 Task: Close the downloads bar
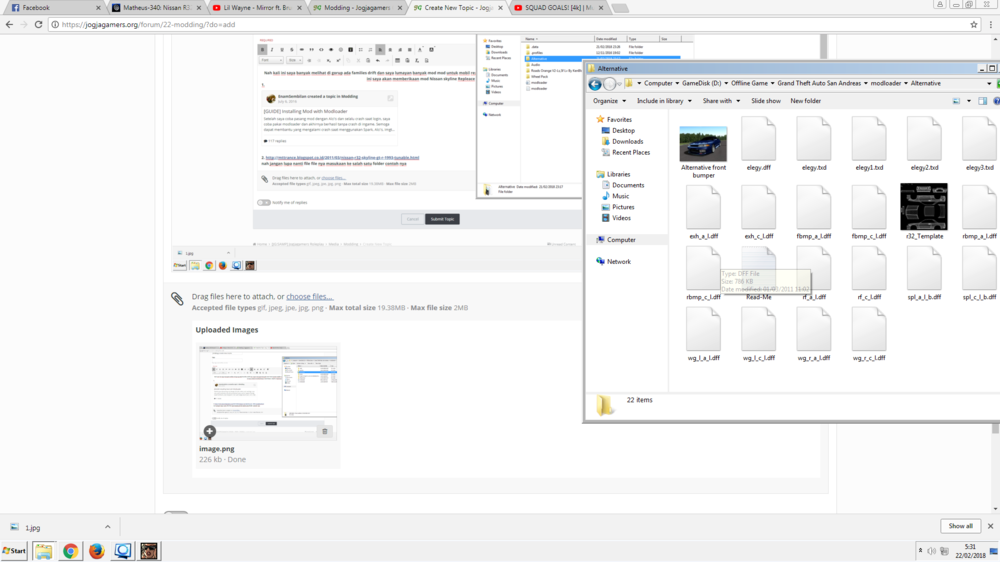click(x=990, y=526)
